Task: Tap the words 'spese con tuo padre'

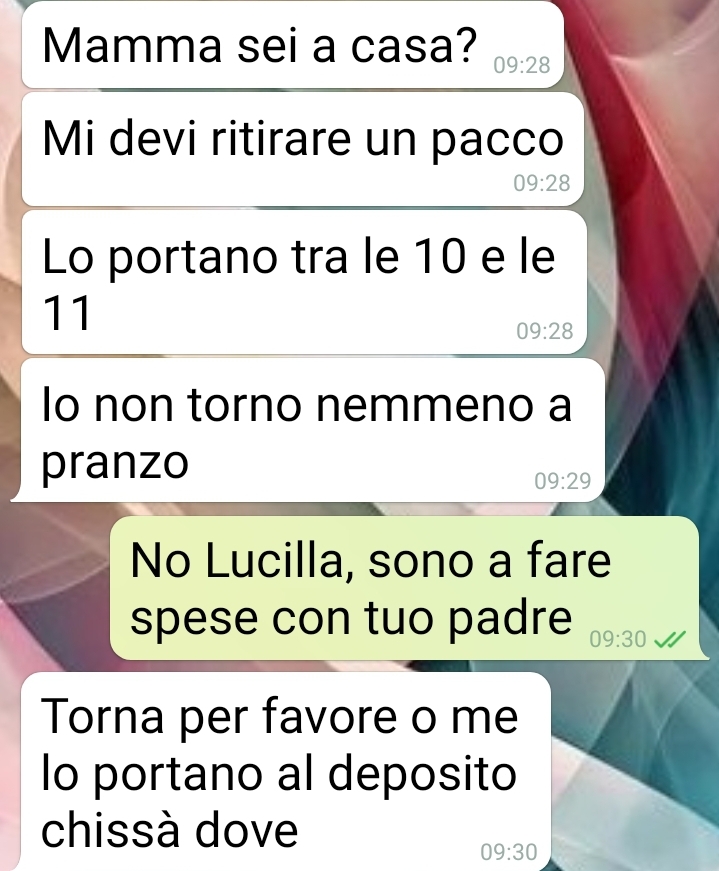Action: [x=351, y=618]
